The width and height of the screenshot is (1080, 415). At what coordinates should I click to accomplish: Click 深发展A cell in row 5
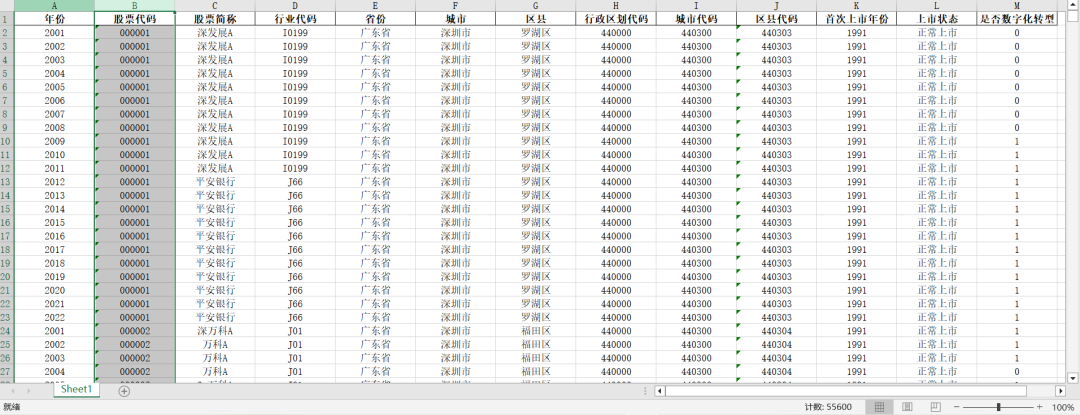click(x=215, y=74)
